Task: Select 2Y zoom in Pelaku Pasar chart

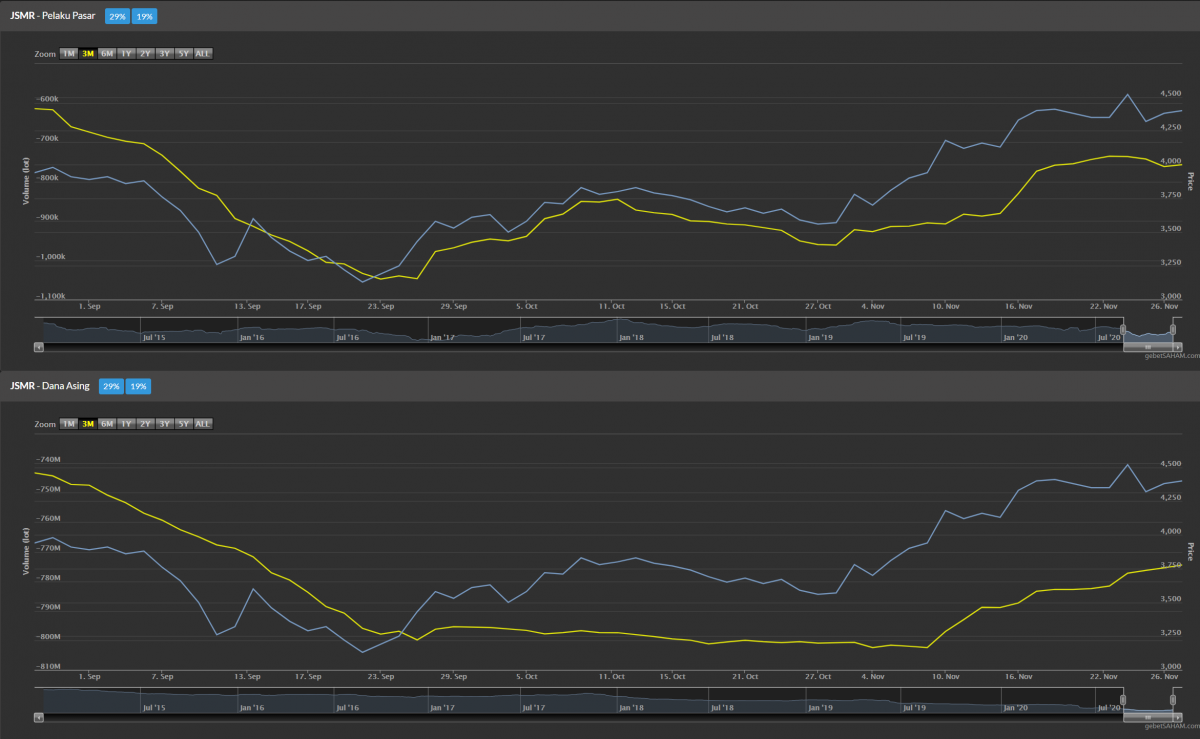Action: click(x=145, y=53)
